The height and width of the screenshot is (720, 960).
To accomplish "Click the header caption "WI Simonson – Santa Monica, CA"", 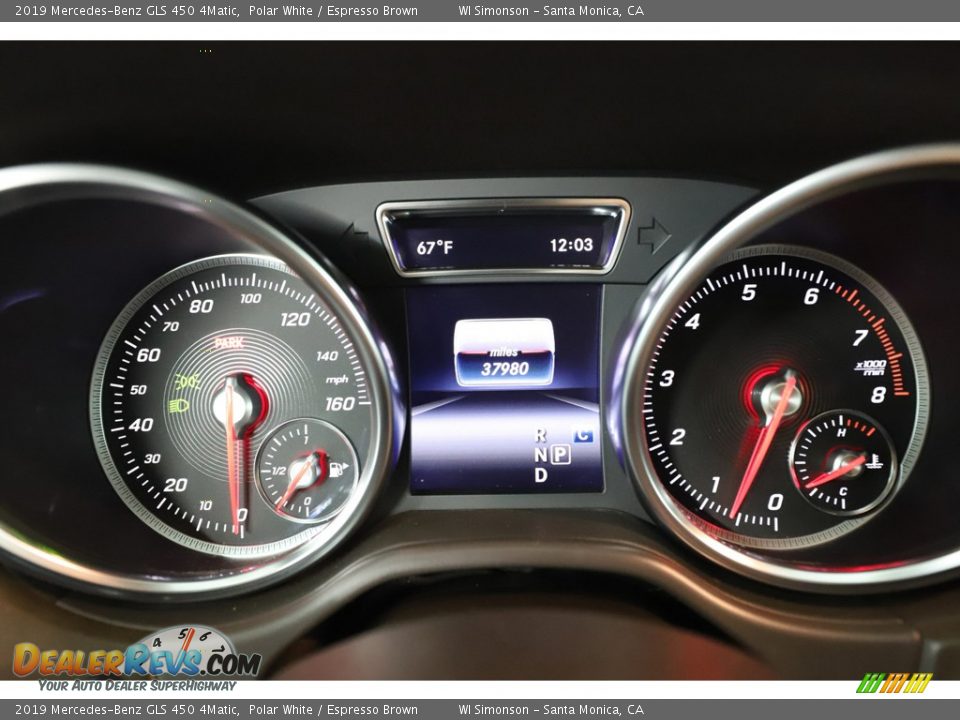I will click(551, 10).
